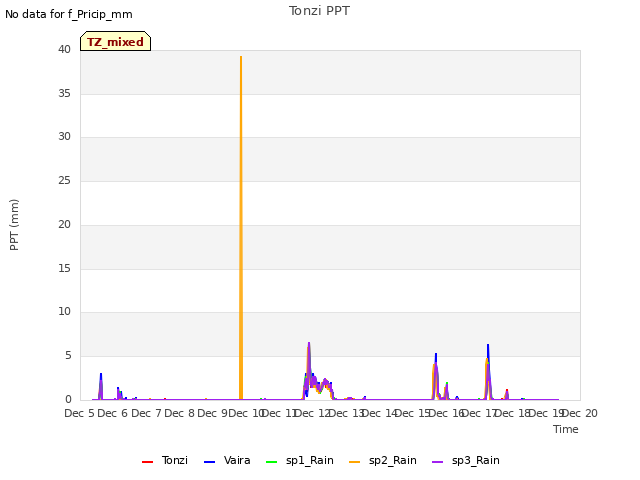Click the blue Vaira legend swatch

tap(209, 462)
